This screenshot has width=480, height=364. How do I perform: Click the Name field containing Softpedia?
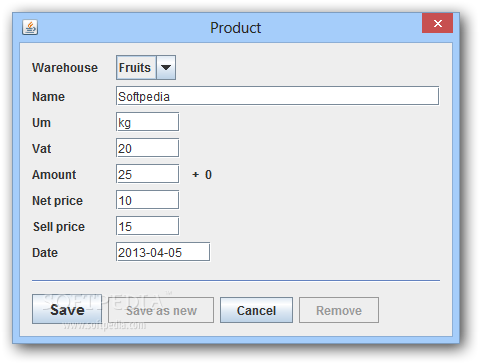[x=277, y=96]
